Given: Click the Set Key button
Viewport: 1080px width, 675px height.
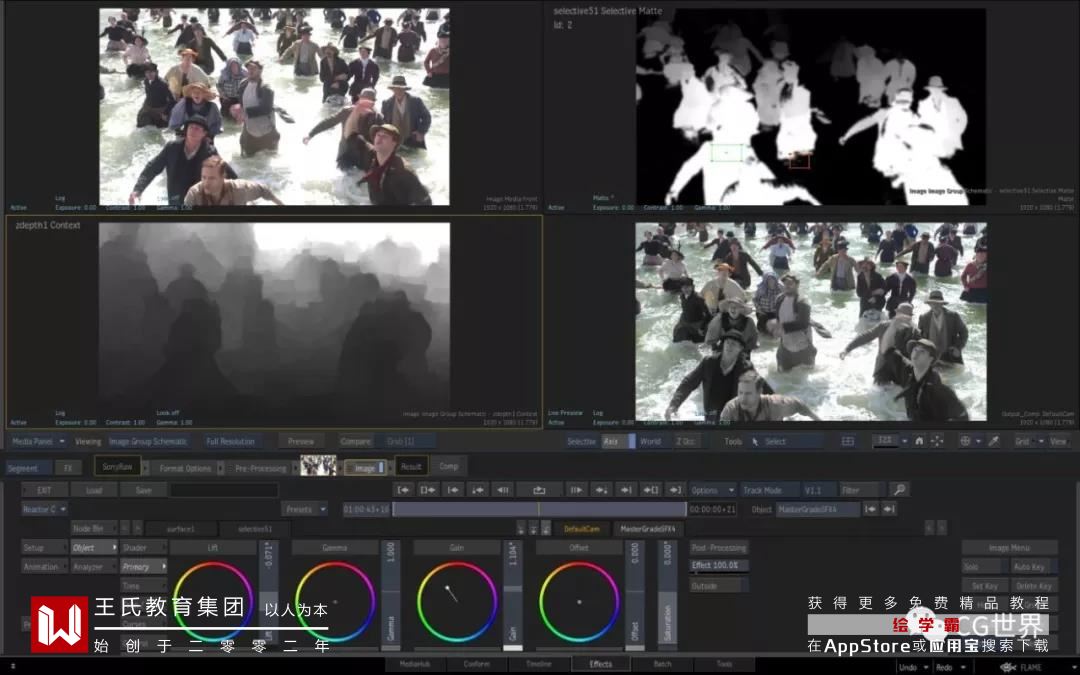Looking at the screenshot, I should click(x=985, y=585).
